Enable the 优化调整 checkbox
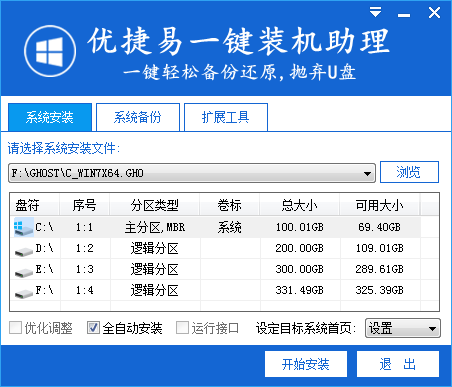 click(15, 328)
